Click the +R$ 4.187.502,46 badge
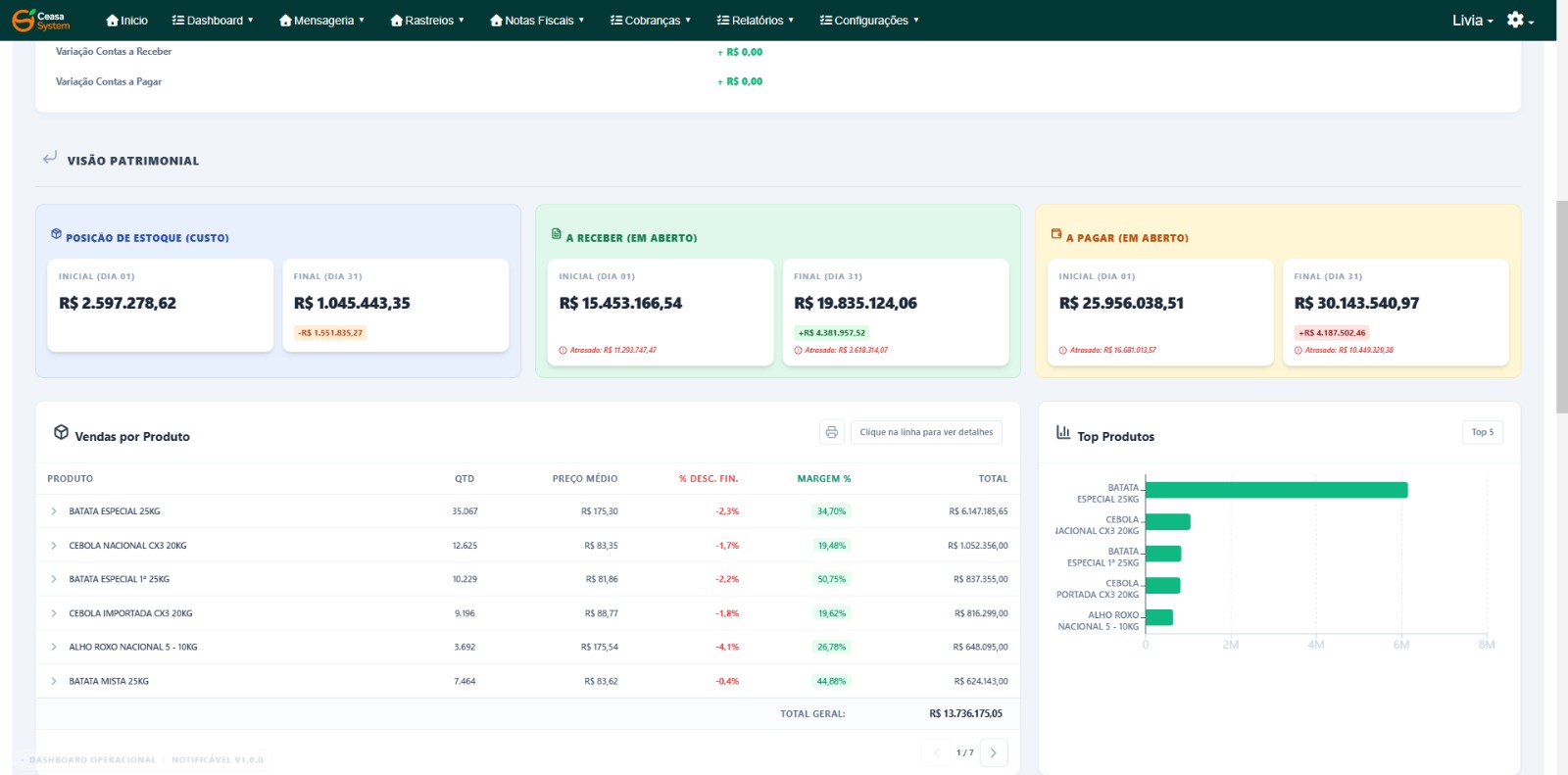This screenshot has height=775, width=1568. point(1332,333)
